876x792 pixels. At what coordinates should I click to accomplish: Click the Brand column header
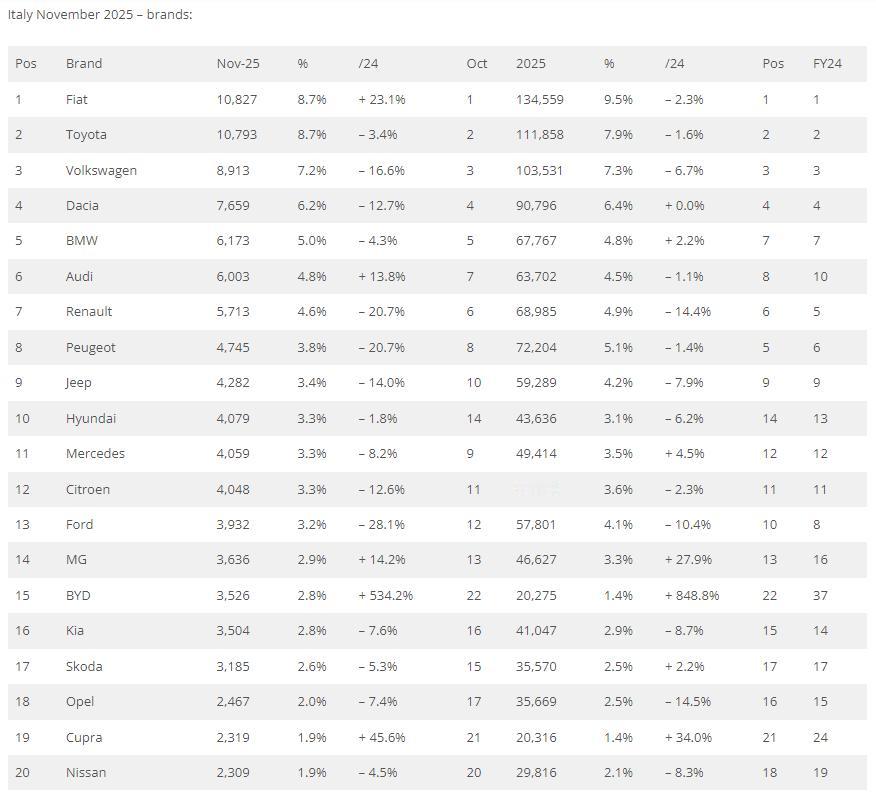[x=84, y=64]
